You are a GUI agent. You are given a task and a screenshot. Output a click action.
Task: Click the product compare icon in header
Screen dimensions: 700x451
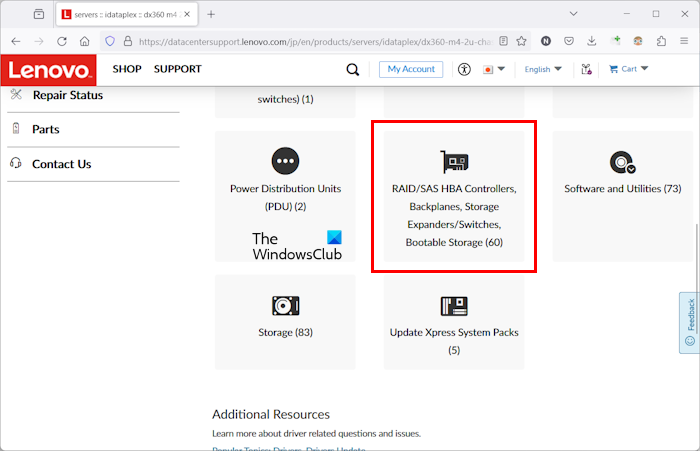586,69
